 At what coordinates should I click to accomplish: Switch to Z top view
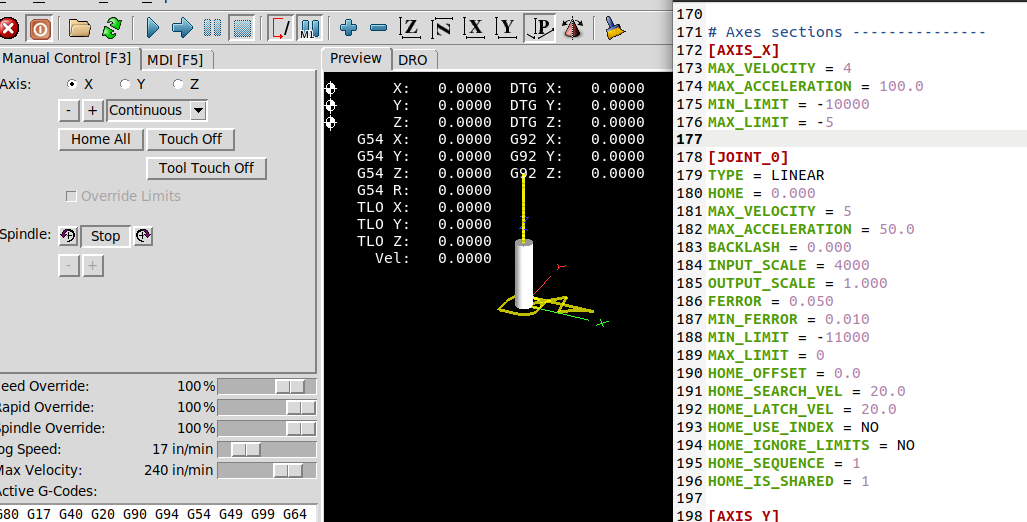410,28
